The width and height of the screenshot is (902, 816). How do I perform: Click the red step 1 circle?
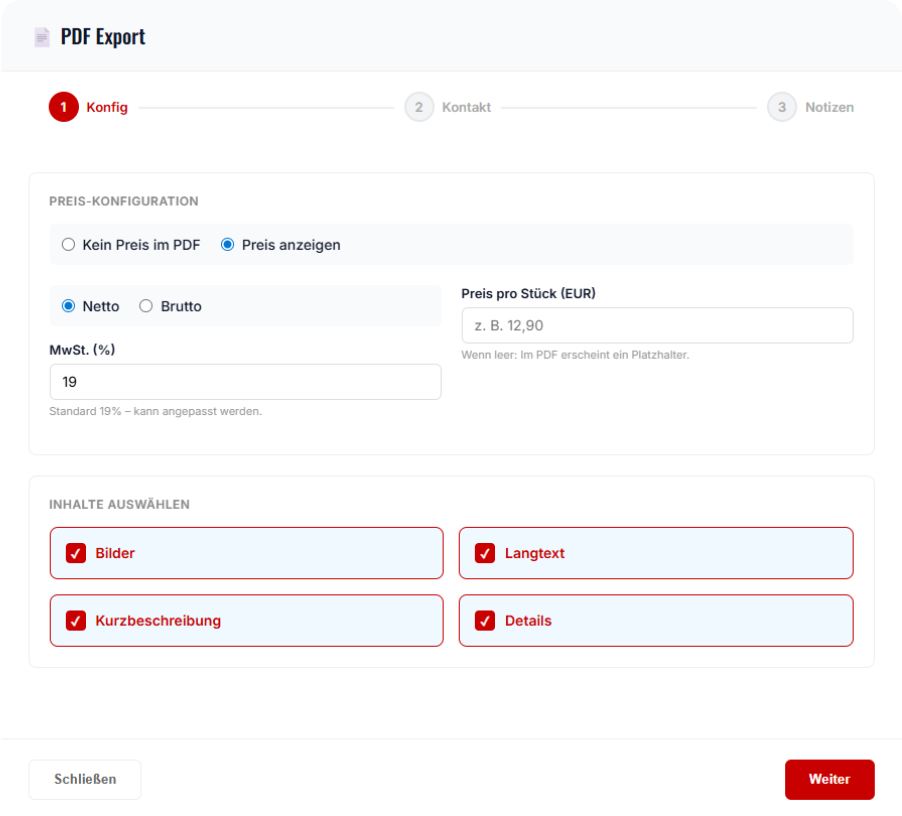(62, 107)
